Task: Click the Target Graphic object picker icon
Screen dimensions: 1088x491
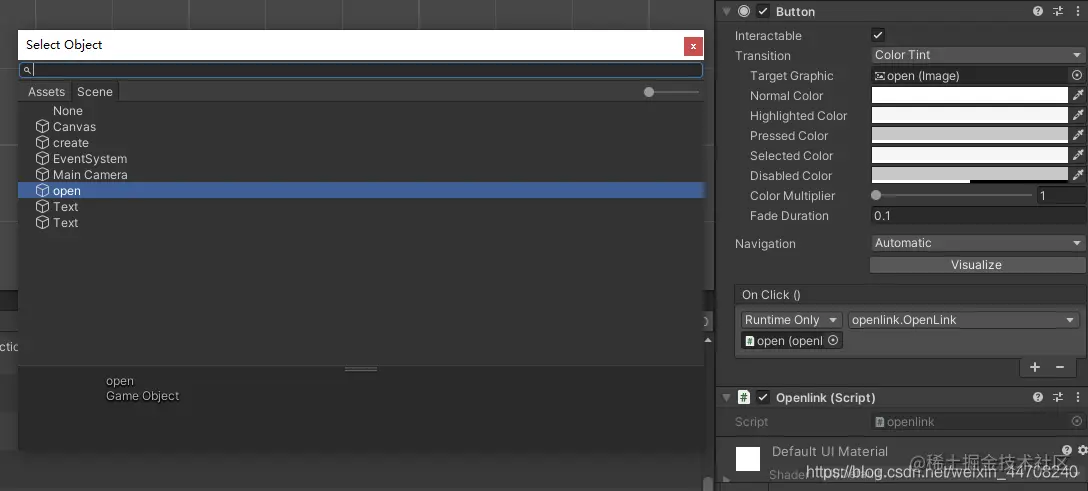Action: 1077,76
